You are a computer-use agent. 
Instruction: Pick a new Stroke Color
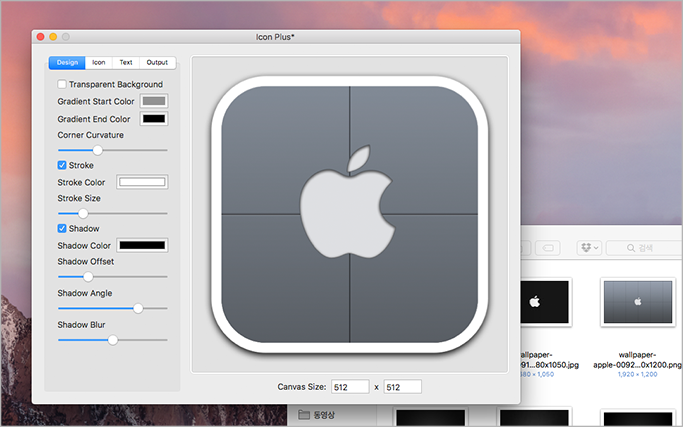[142, 182]
